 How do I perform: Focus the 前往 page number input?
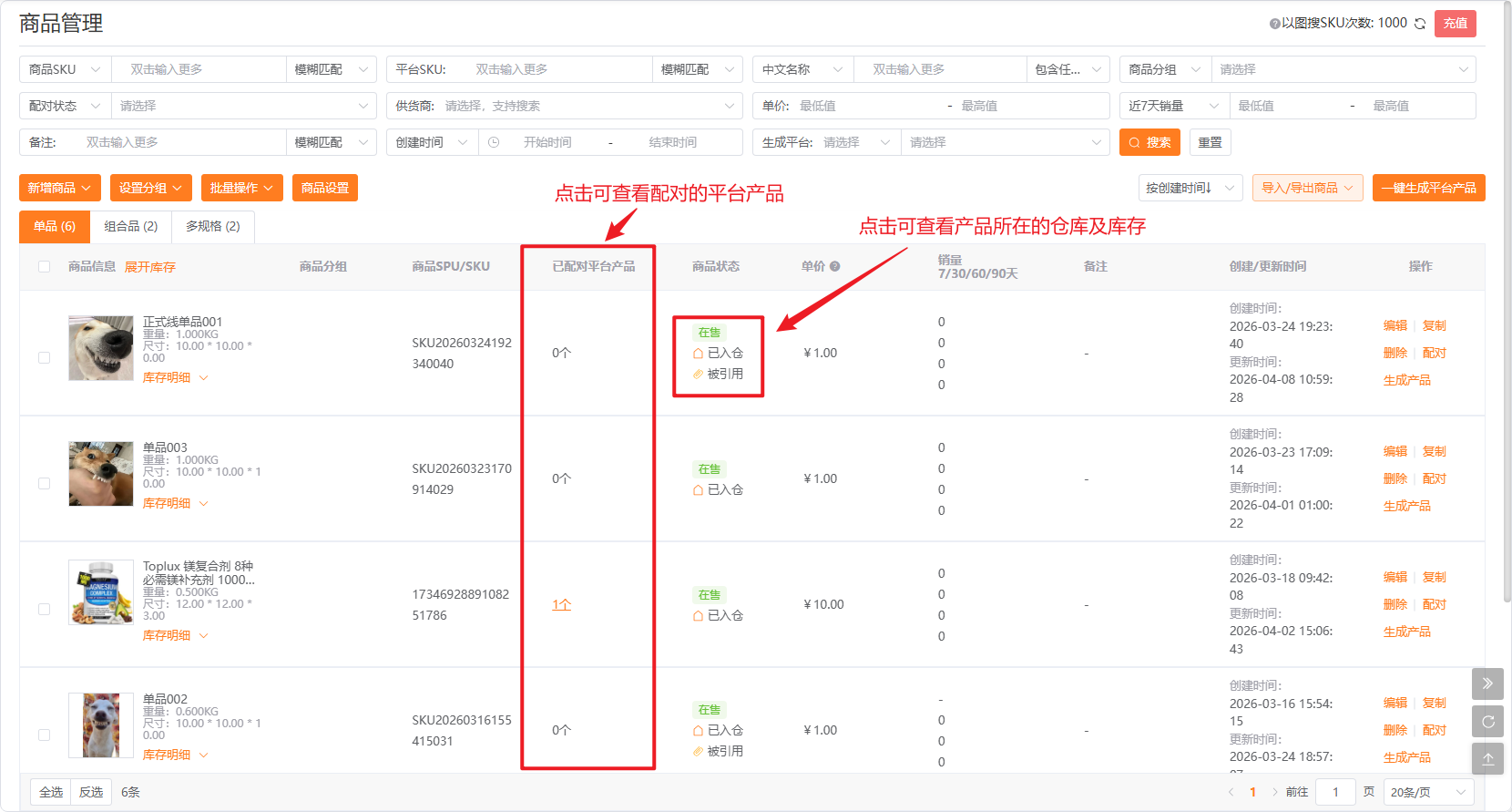click(1335, 792)
